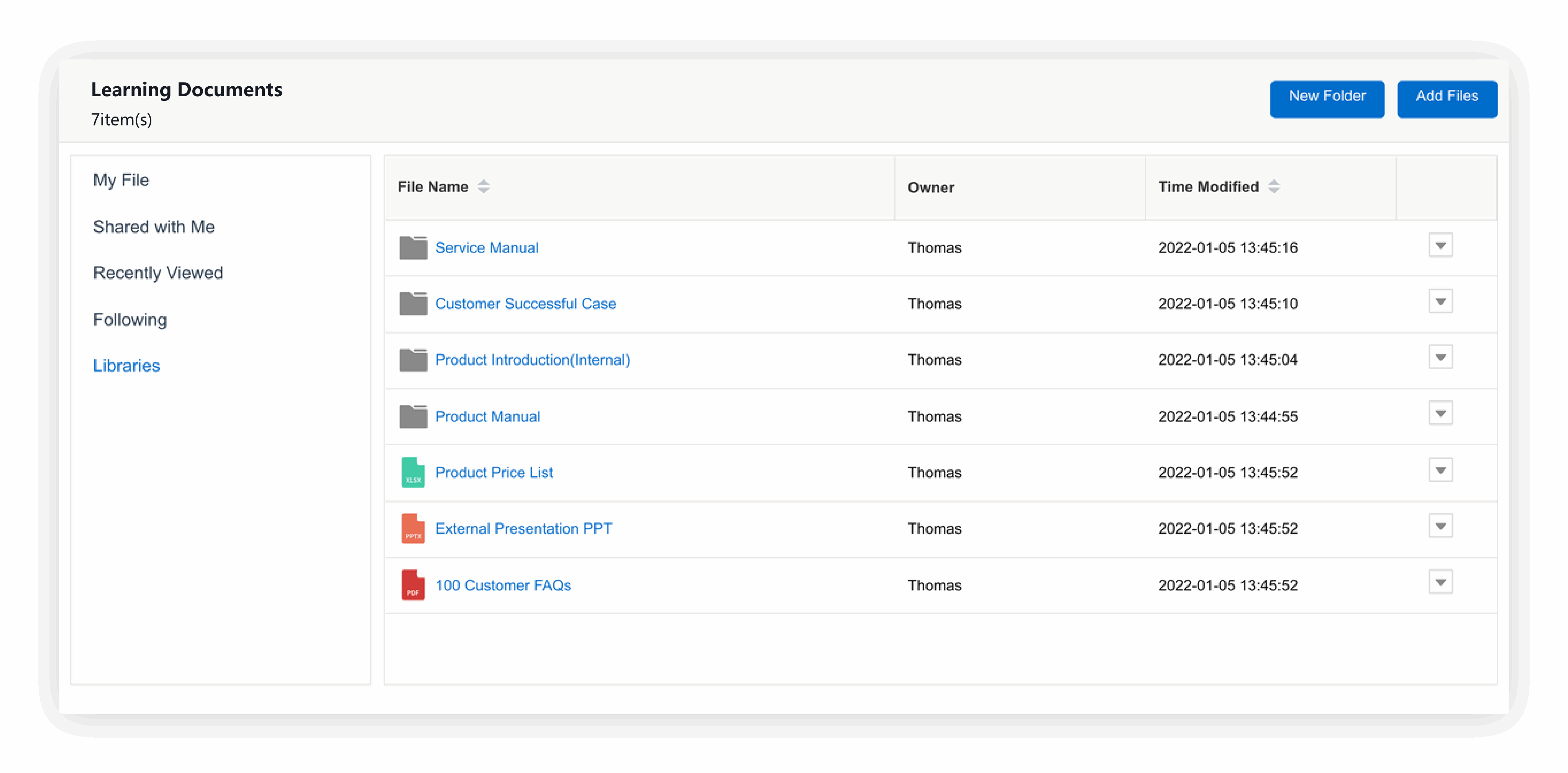Switch to Shared with Me
The height and width of the screenshot is (773, 1568).
point(154,227)
